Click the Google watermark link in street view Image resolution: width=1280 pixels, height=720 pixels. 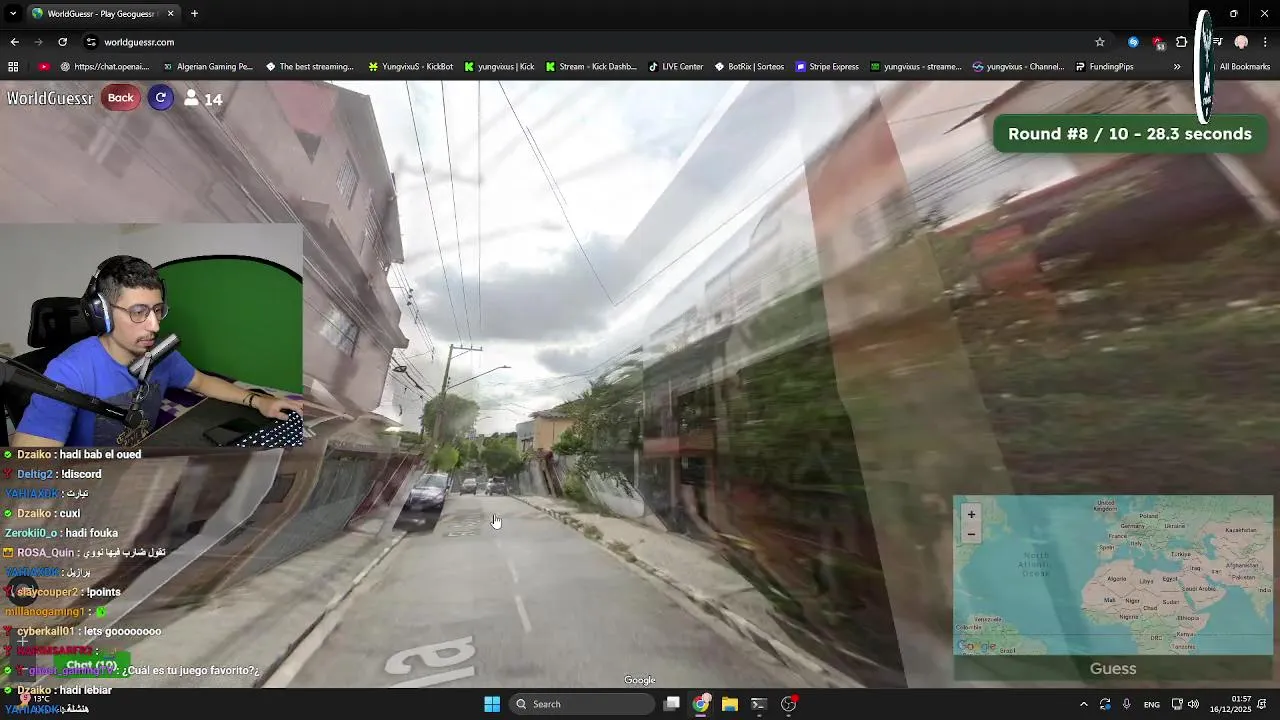[x=640, y=680]
